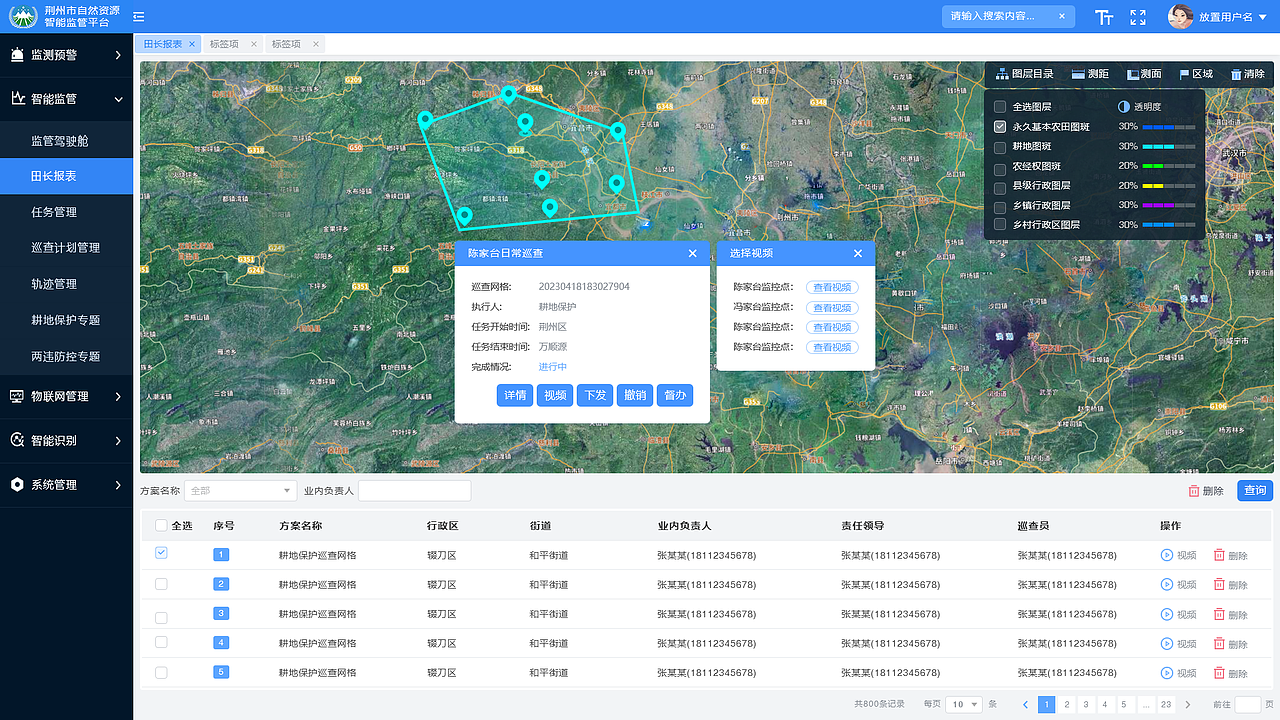Click the 智能识别 icon in sidebar
The image size is (1280, 720).
(x=17, y=440)
